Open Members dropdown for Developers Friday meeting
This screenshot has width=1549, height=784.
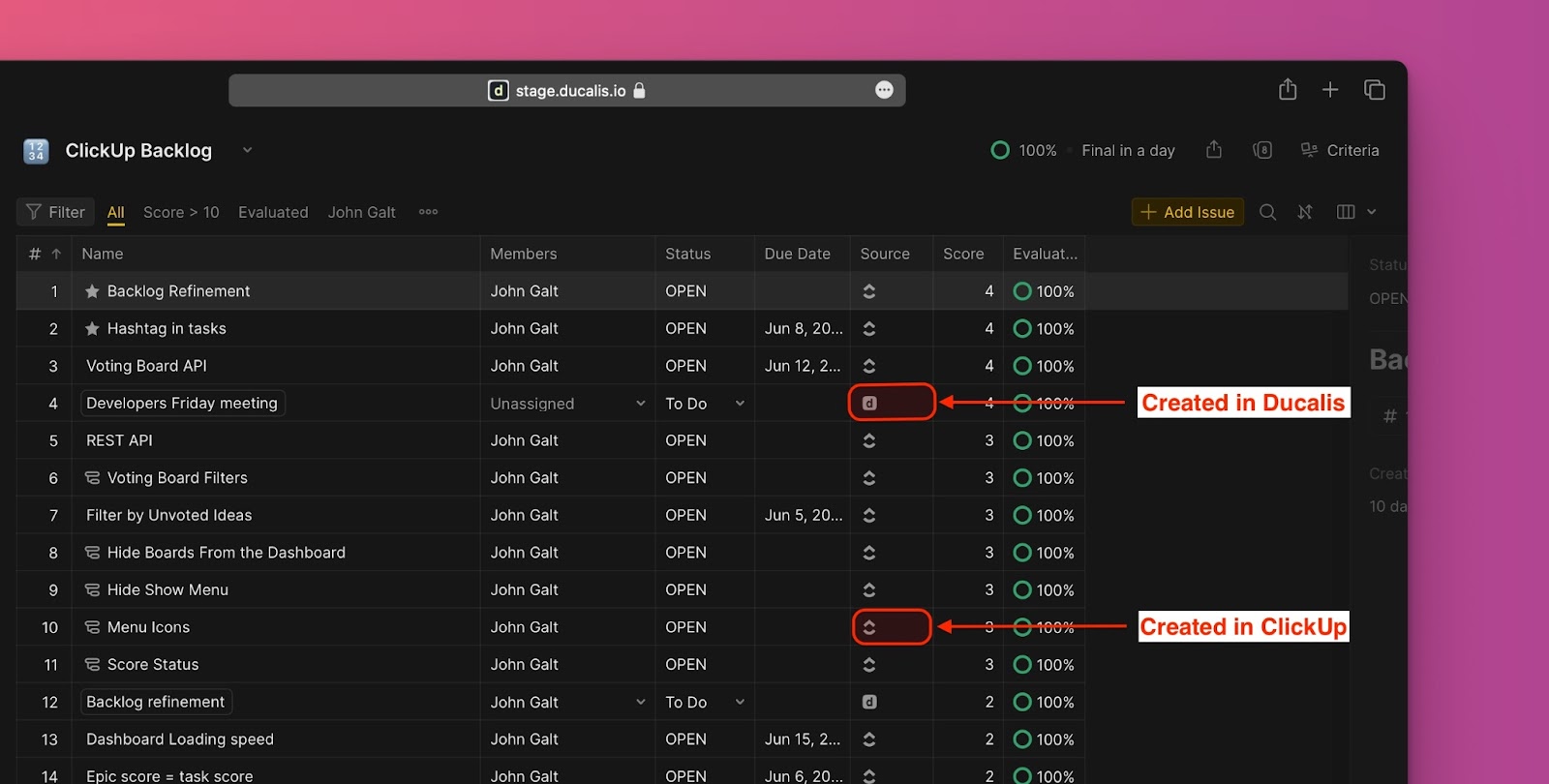pyautogui.click(x=640, y=404)
